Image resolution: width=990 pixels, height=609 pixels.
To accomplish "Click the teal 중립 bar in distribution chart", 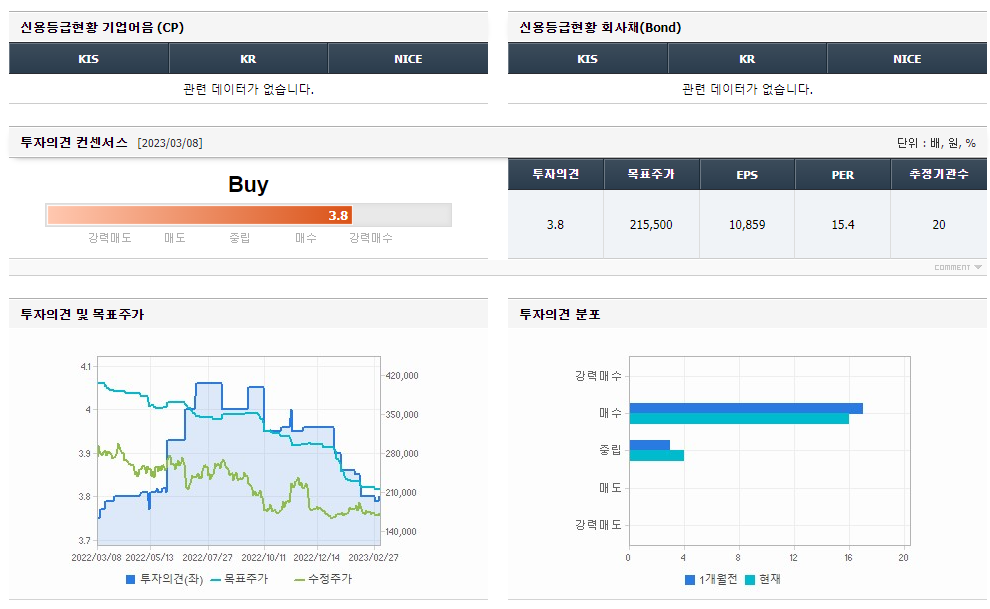I will [x=657, y=455].
